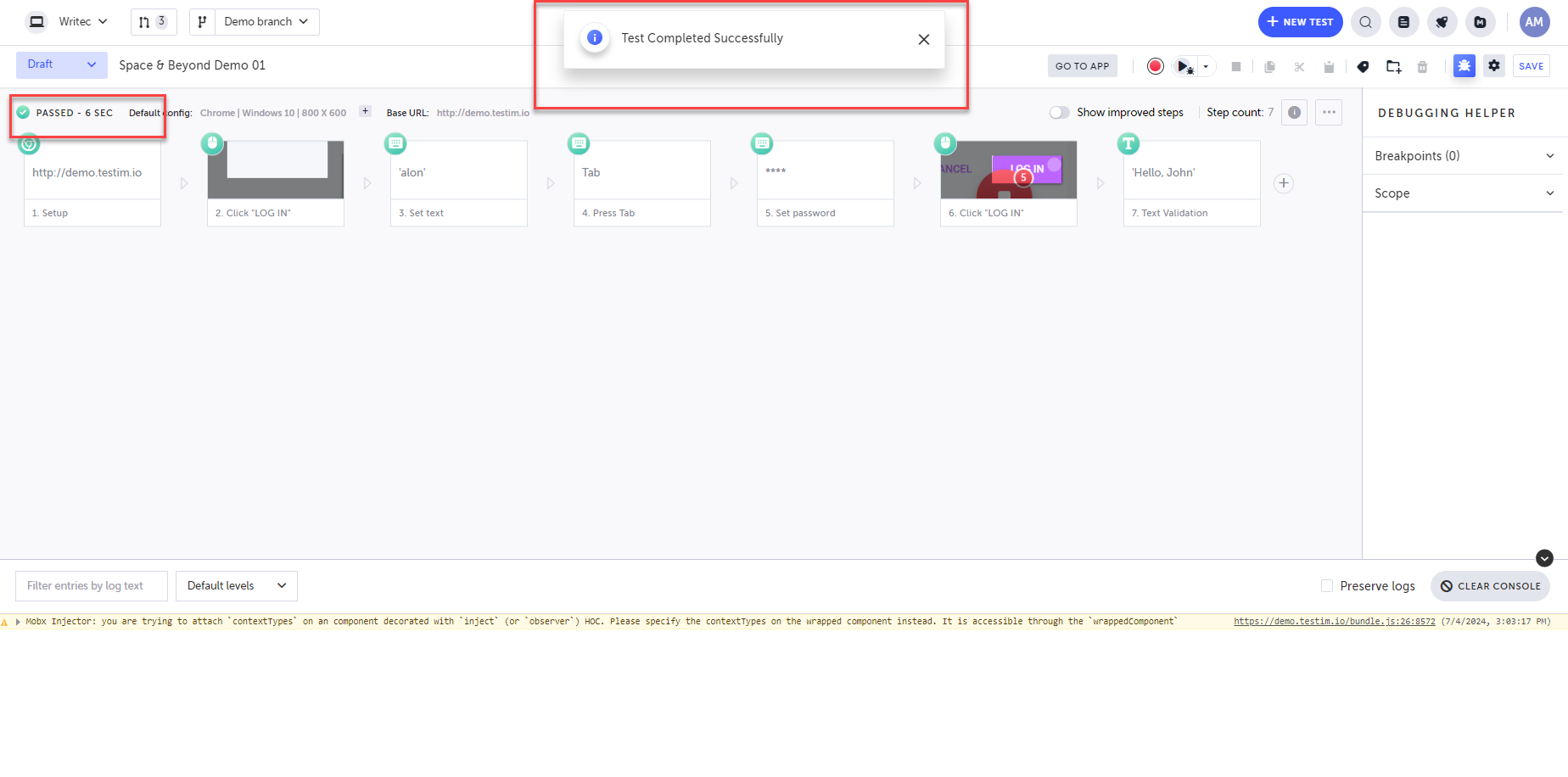The width and height of the screenshot is (1568, 777).
Task: Change the Draft status dropdown
Action: (x=62, y=64)
